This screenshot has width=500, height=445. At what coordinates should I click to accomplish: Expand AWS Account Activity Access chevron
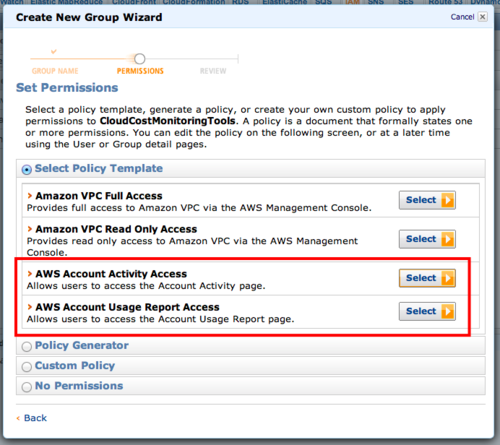[30, 273]
